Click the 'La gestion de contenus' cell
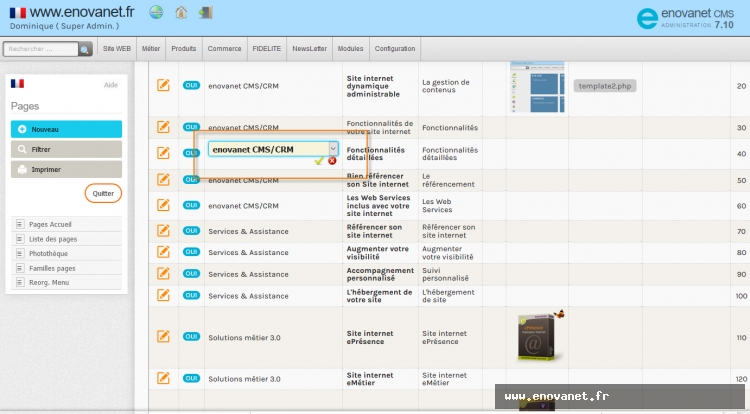Viewport: 750px width, 414px height. (446, 86)
